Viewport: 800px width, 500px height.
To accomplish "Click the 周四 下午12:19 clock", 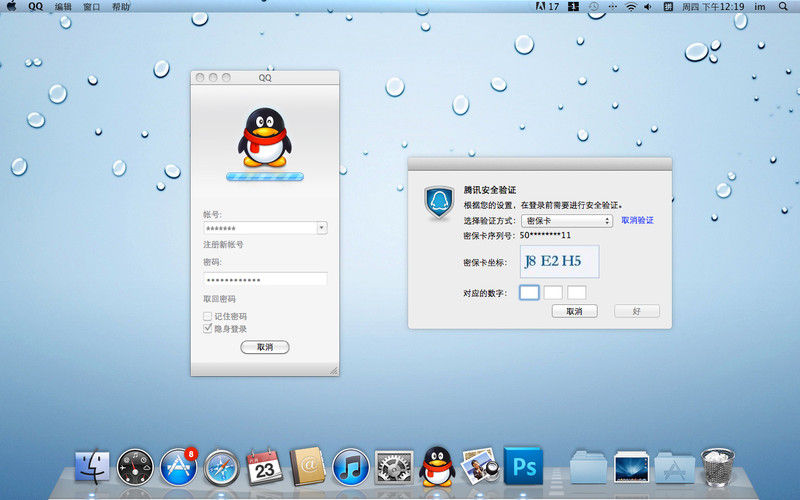I will (x=713, y=7).
